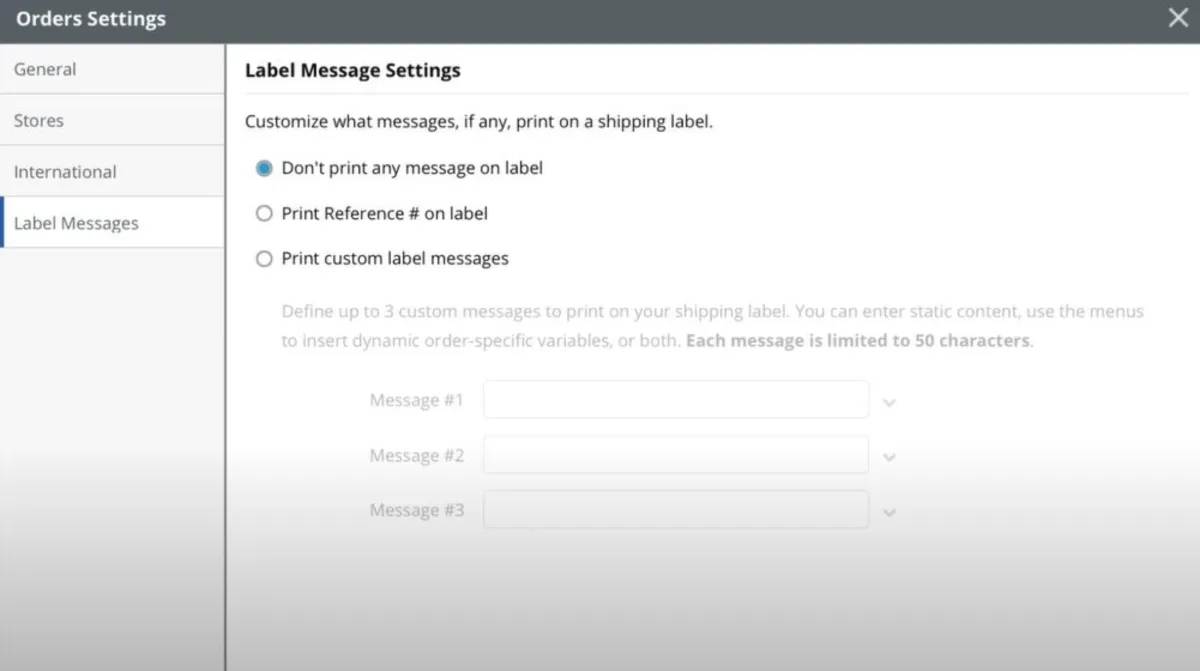
Task: Enable the Print custom label messages radio
Action: point(264,259)
